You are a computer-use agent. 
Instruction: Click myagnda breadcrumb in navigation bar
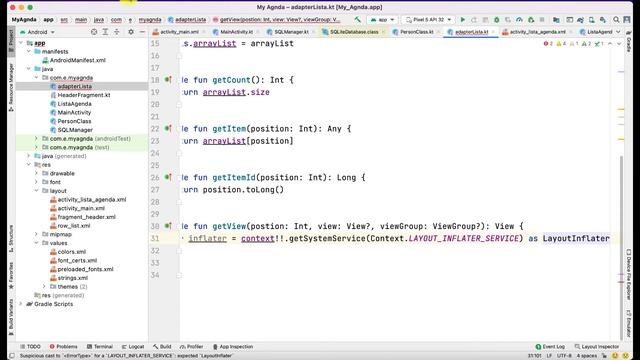tap(150, 20)
